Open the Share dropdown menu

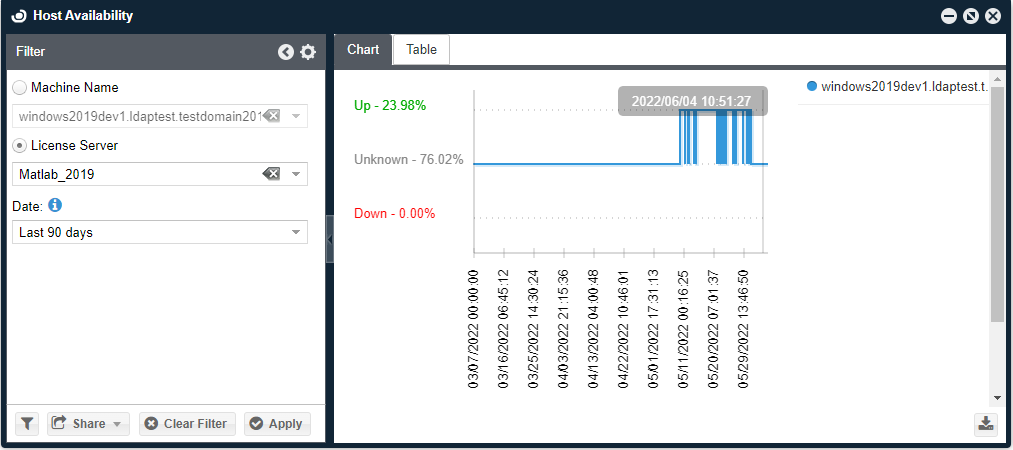[x=89, y=423]
